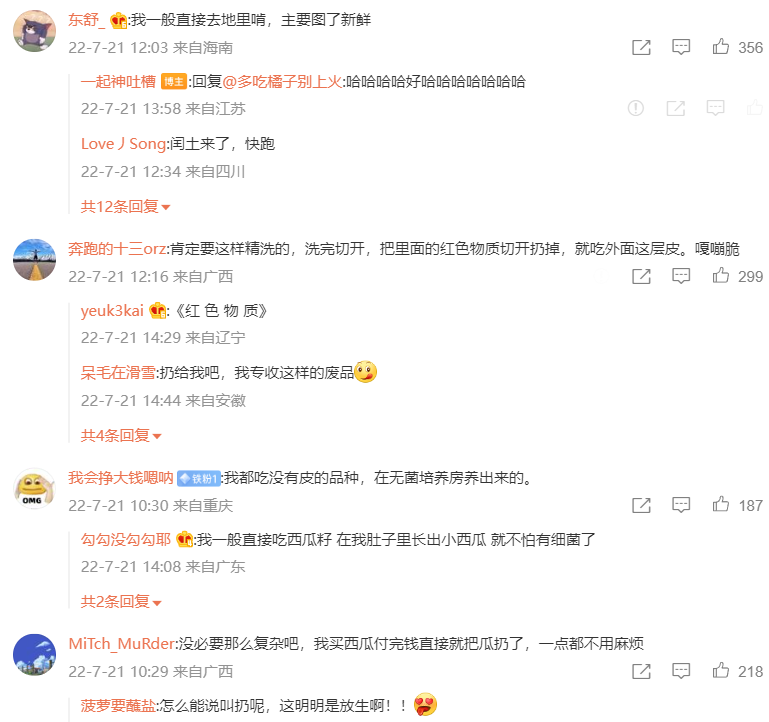Screen dimensions: 769x722
Task: Report 一起神吐槽's reply with the alert icon
Action: (x=636, y=108)
